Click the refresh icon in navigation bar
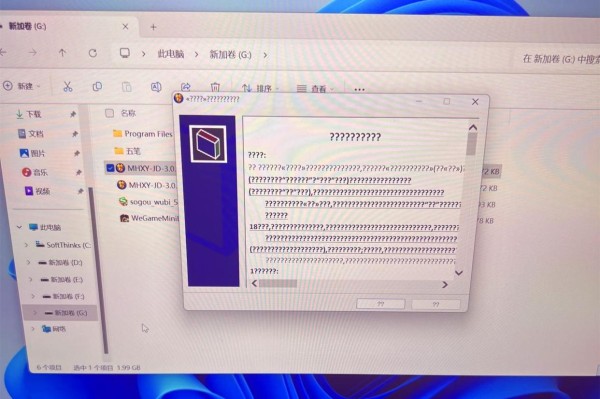The height and width of the screenshot is (399, 600). click(93, 53)
